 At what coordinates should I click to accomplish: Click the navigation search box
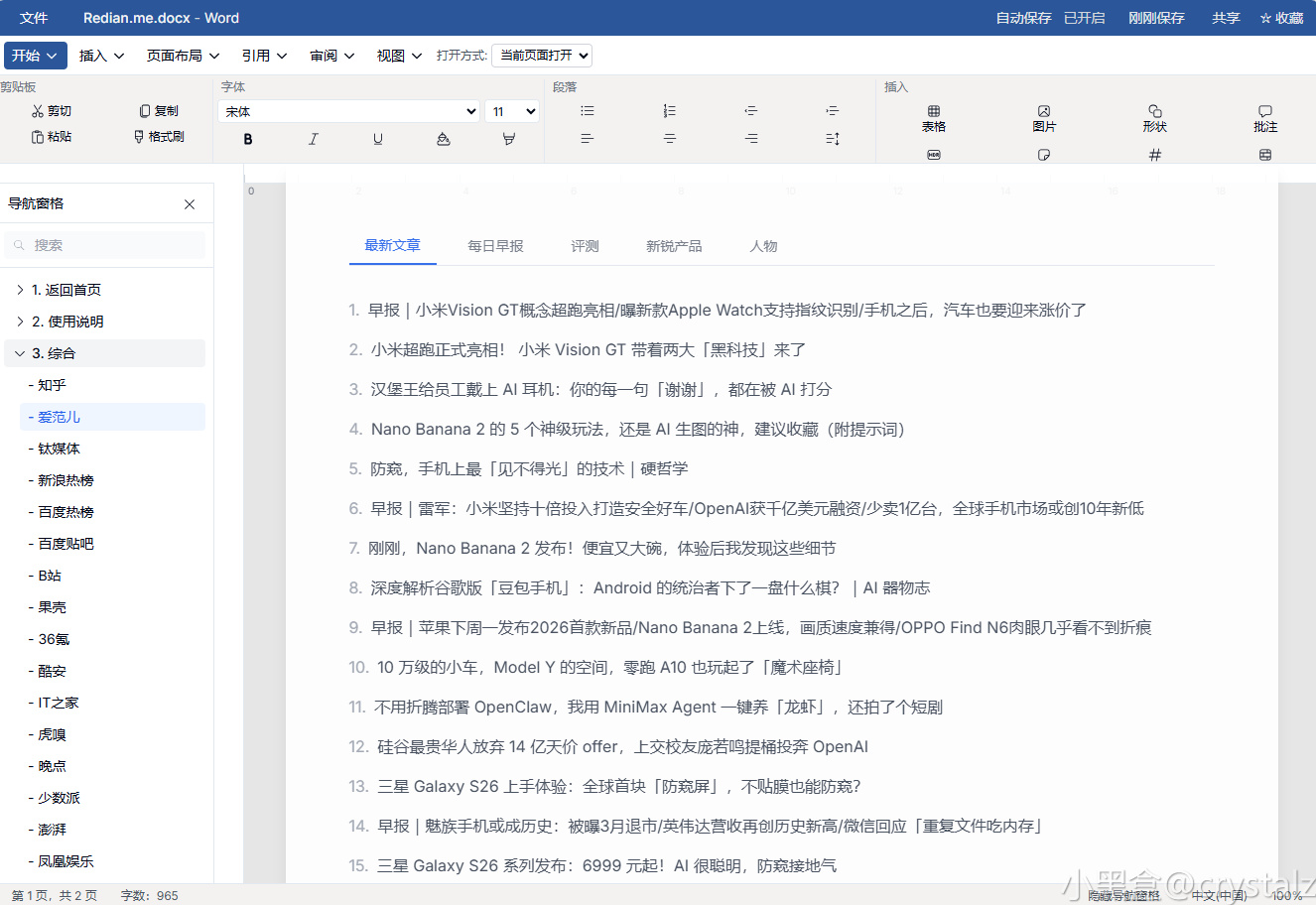point(105,245)
